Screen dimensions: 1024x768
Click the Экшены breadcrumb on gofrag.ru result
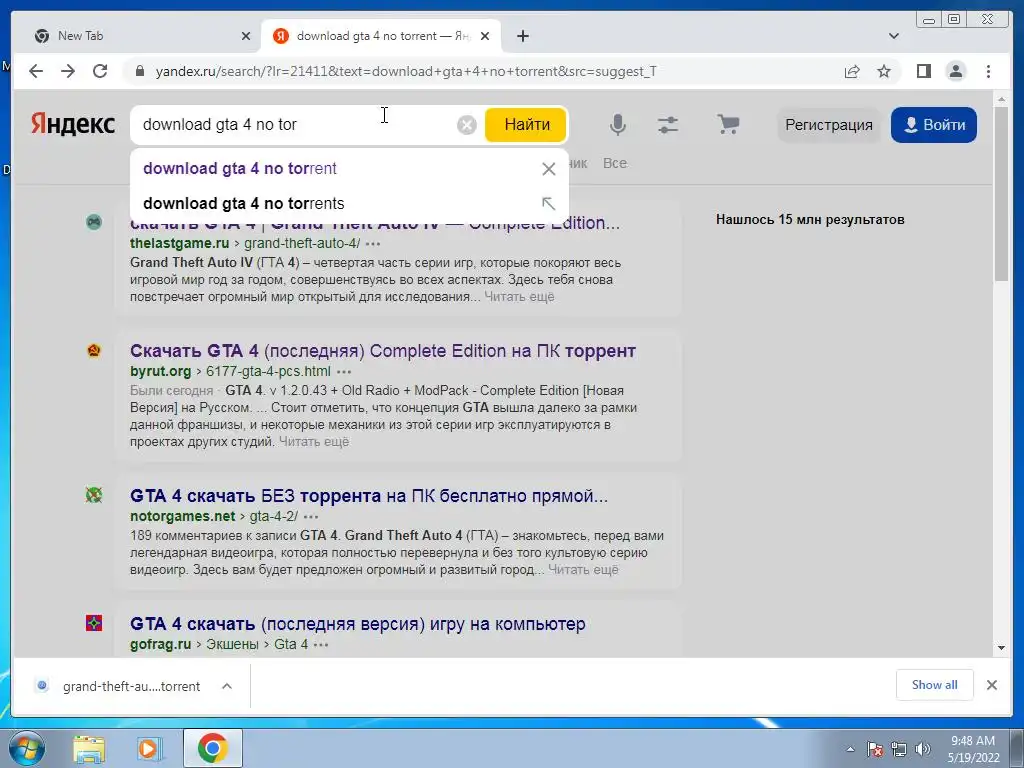point(232,645)
